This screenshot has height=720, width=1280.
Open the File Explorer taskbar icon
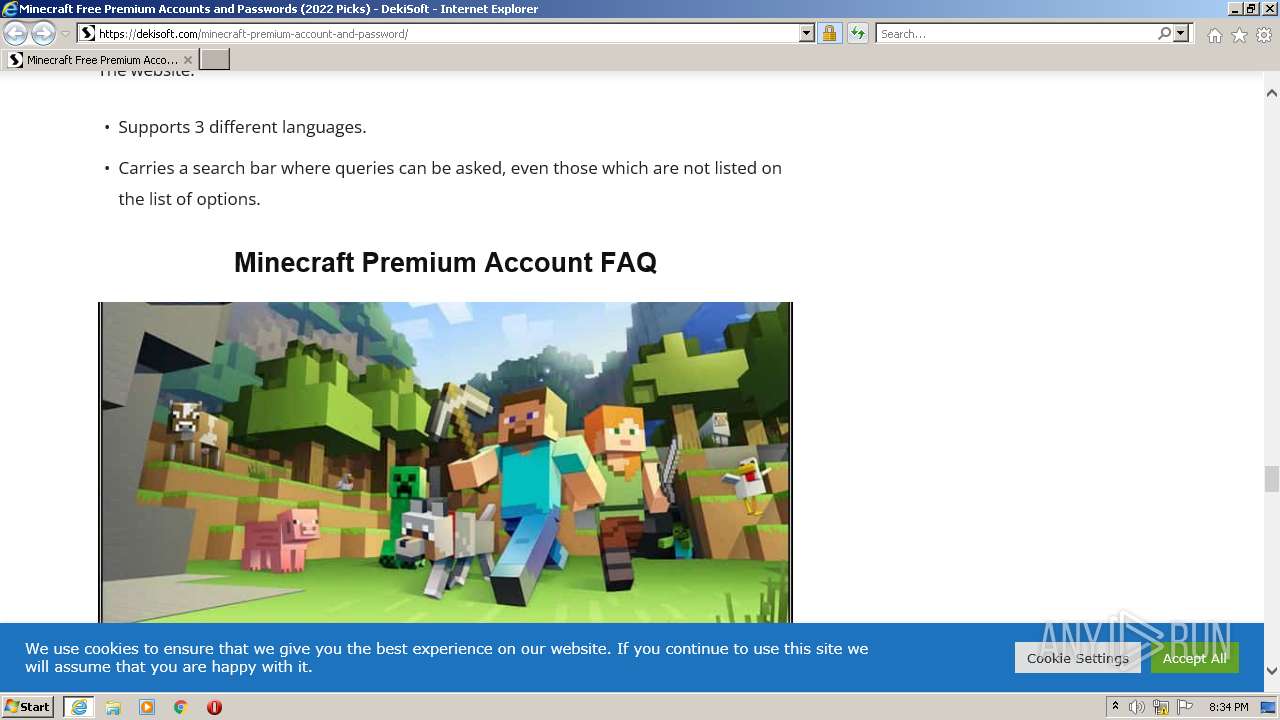click(x=113, y=707)
